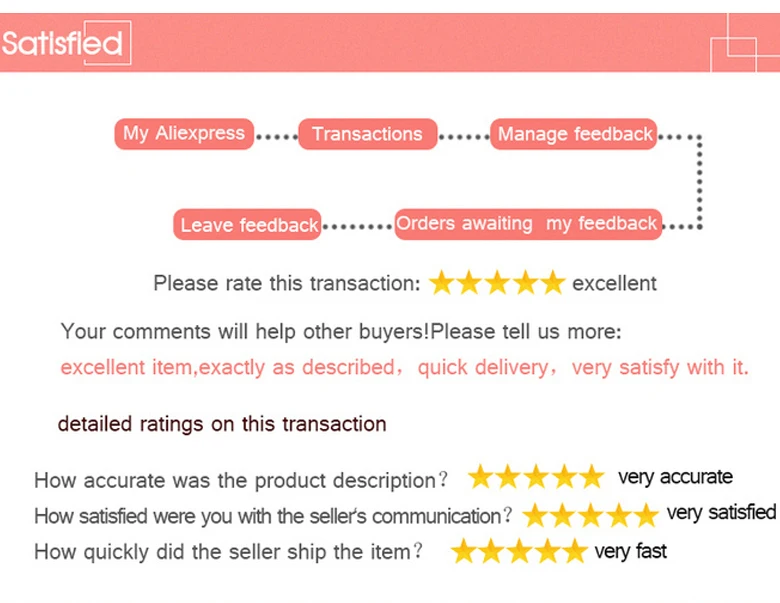Open the Transactions step
The width and height of the screenshot is (780, 603).
tap(367, 134)
